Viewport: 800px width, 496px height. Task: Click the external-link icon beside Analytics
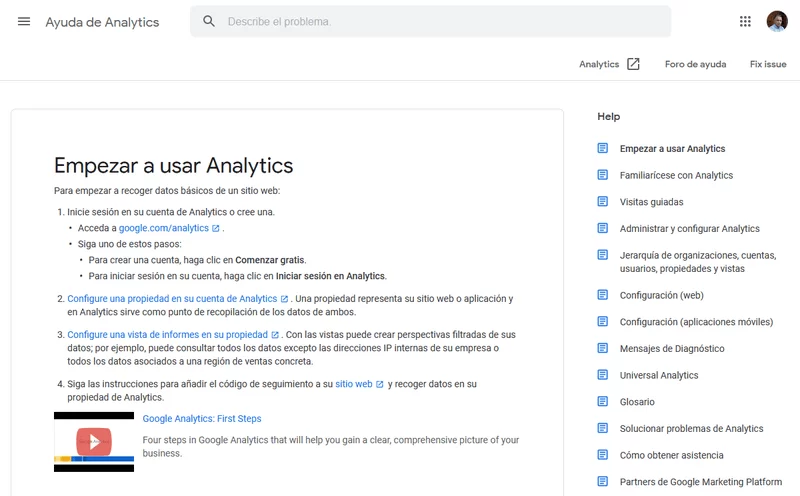click(633, 64)
